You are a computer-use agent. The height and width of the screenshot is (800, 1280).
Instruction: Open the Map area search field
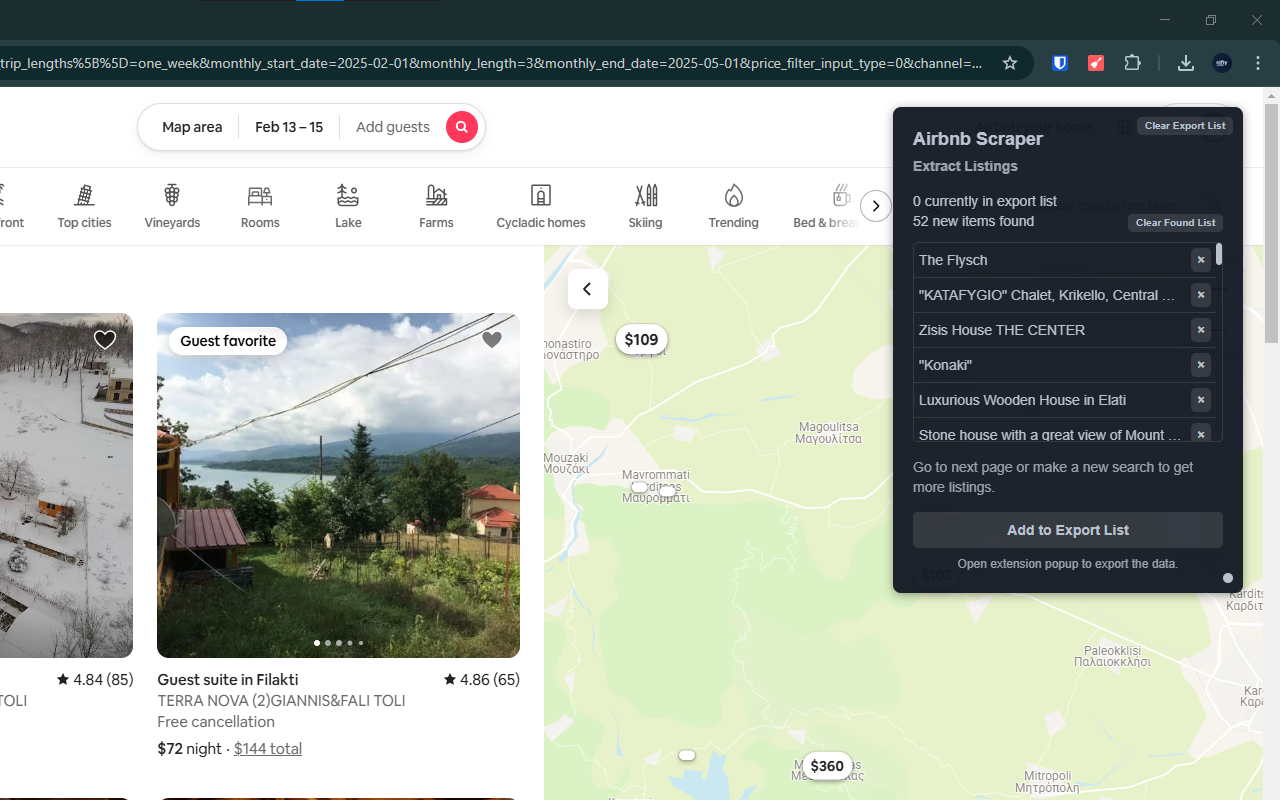point(192,127)
